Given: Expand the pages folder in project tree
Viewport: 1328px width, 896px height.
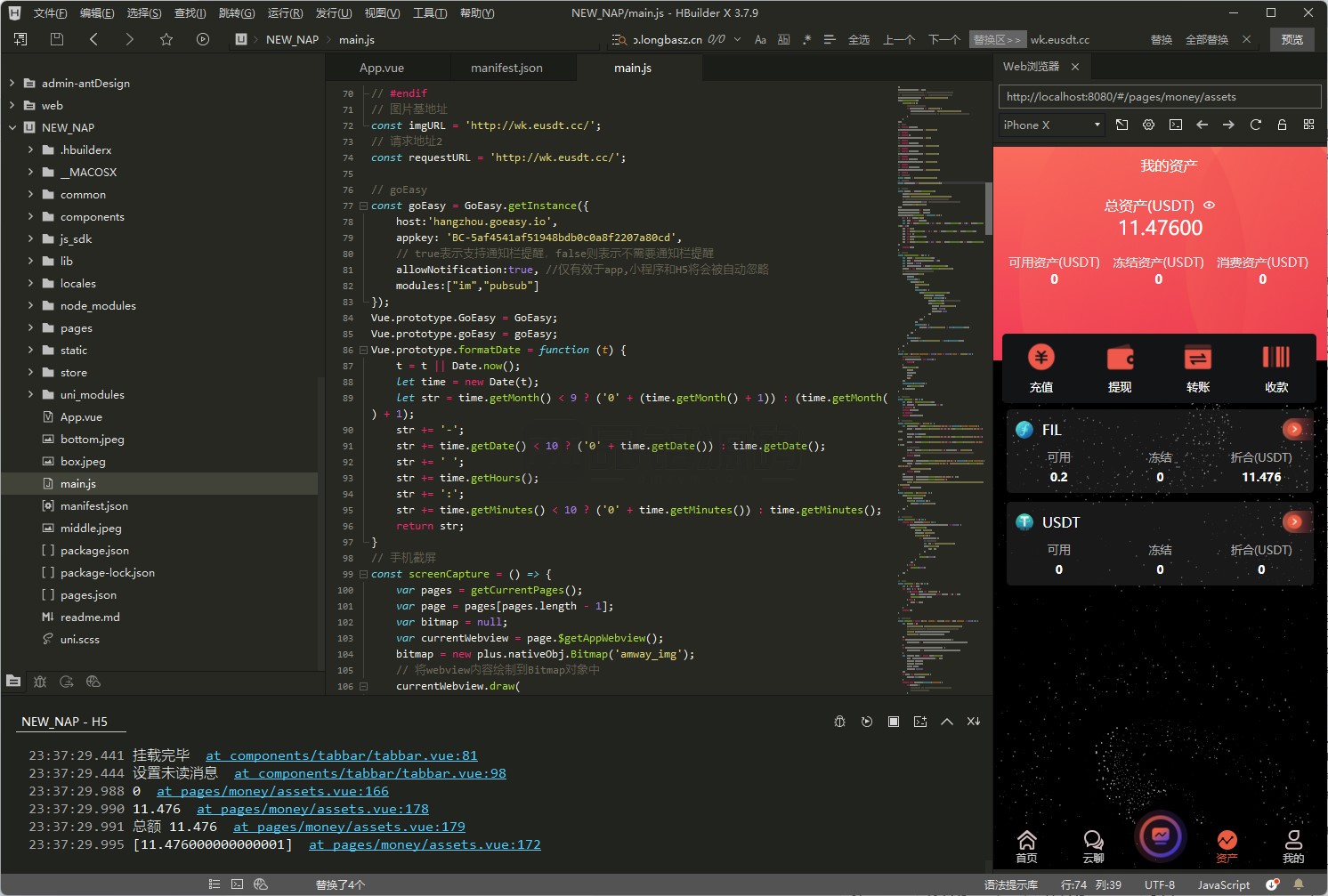Looking at the screenshot, I should 31,327.
